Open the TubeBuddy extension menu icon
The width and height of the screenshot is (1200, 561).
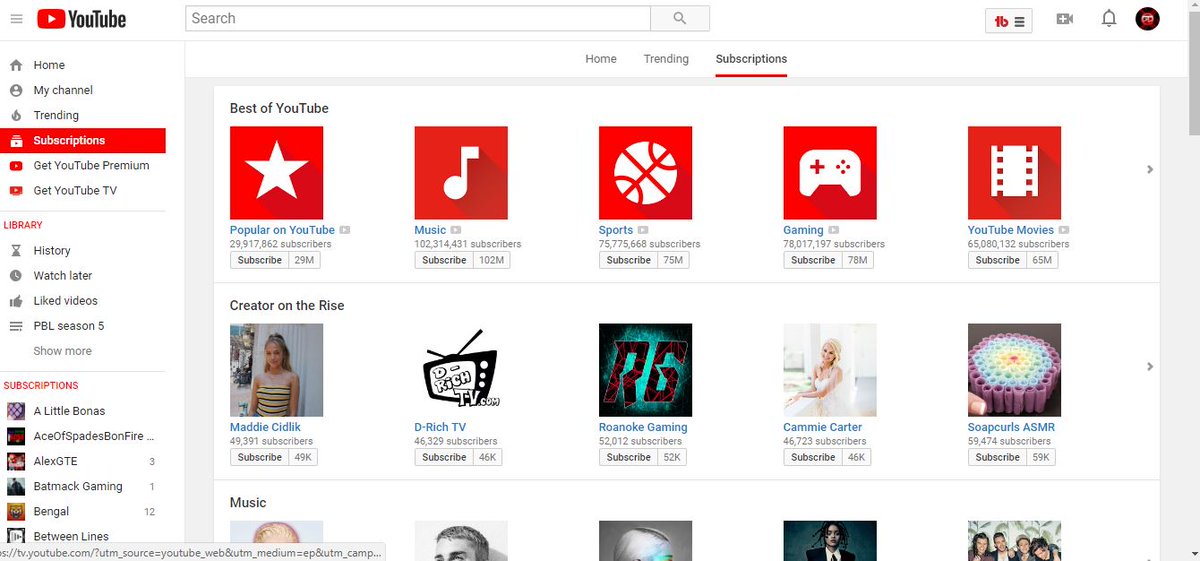[x=1010, y=20]
